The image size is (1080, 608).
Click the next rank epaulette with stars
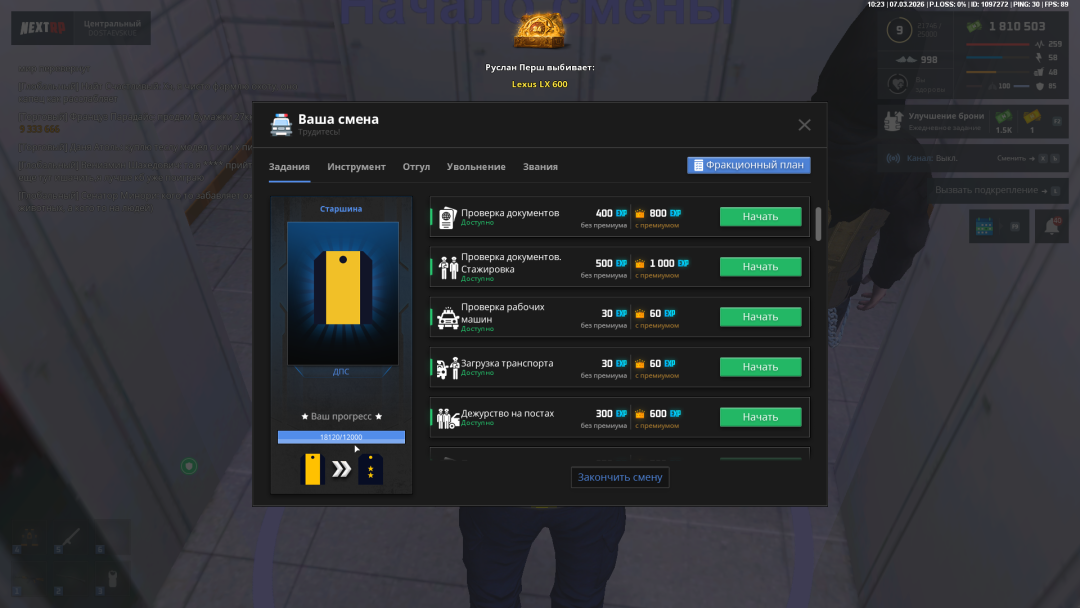click(x=370, y=469)
